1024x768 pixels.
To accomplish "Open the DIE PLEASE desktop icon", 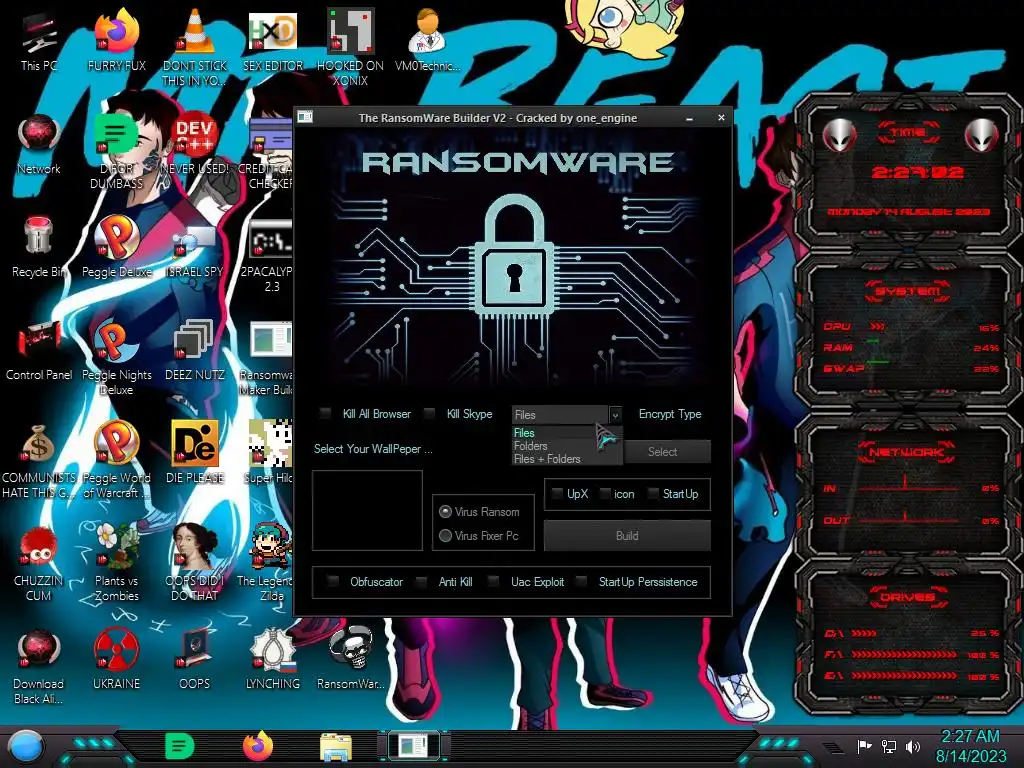I will point(195,453).
